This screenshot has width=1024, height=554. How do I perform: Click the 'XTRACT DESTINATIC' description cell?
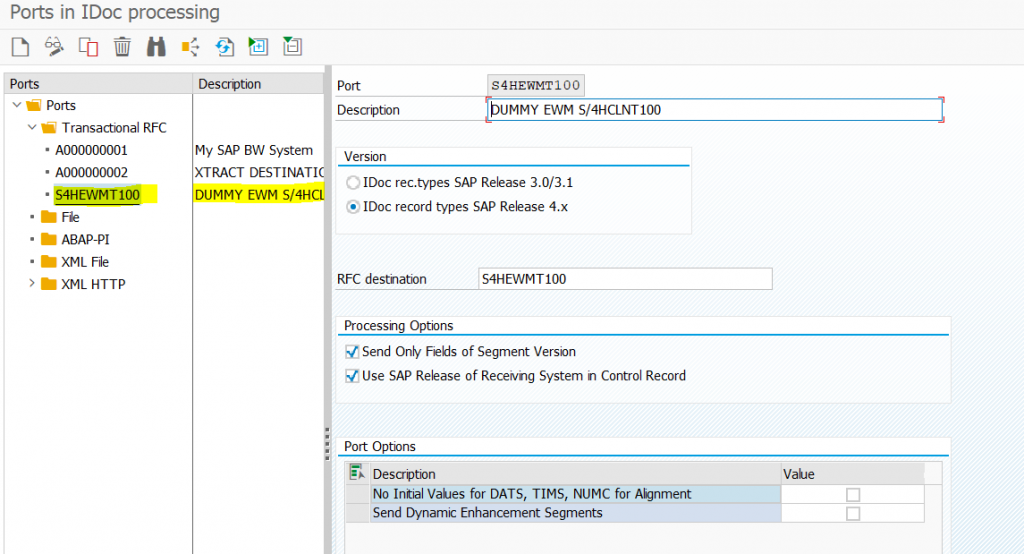[x=259, y=172]
